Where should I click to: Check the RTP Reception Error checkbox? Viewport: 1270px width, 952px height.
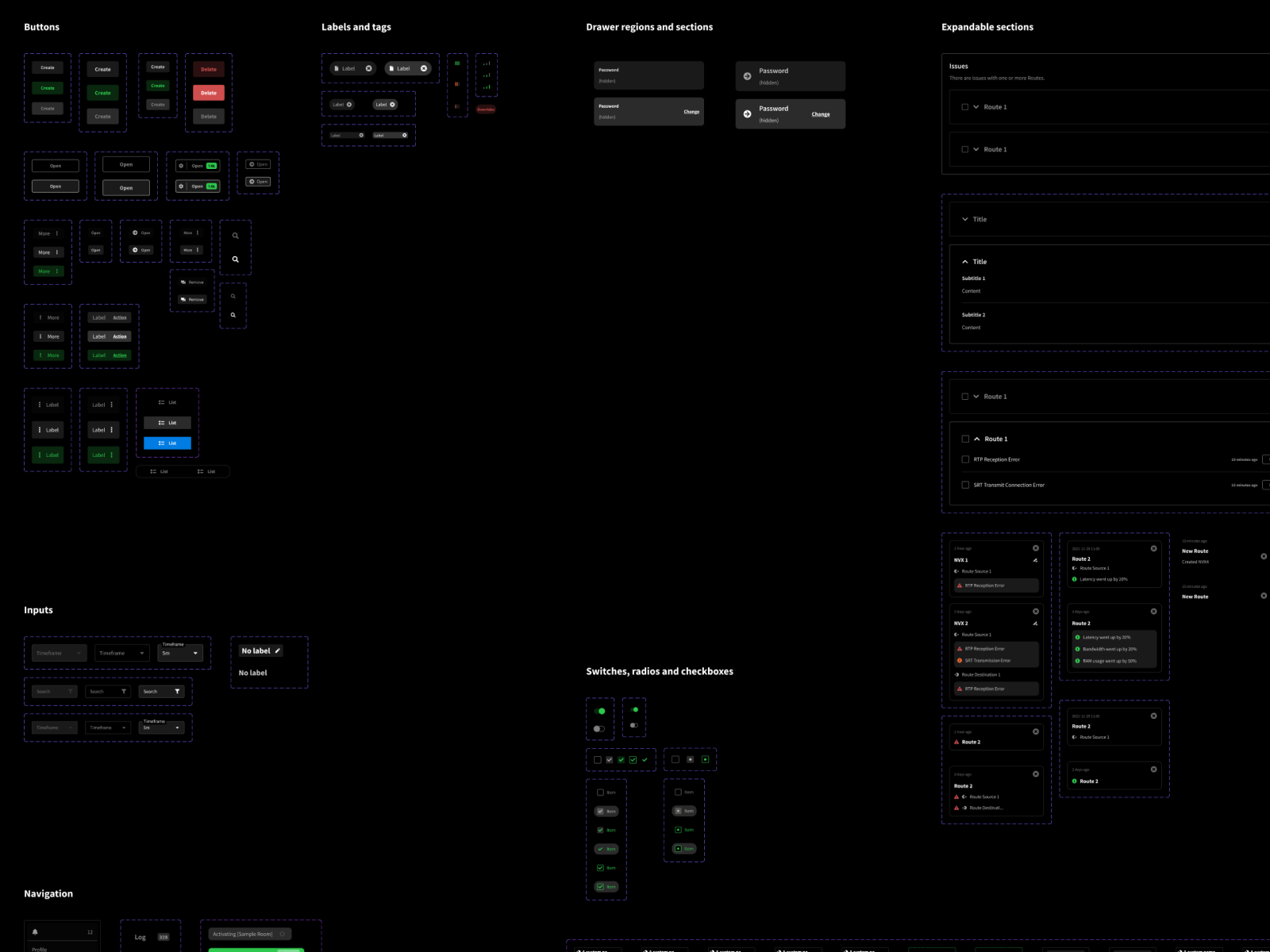pyautogui.click(x=965, y=459)
